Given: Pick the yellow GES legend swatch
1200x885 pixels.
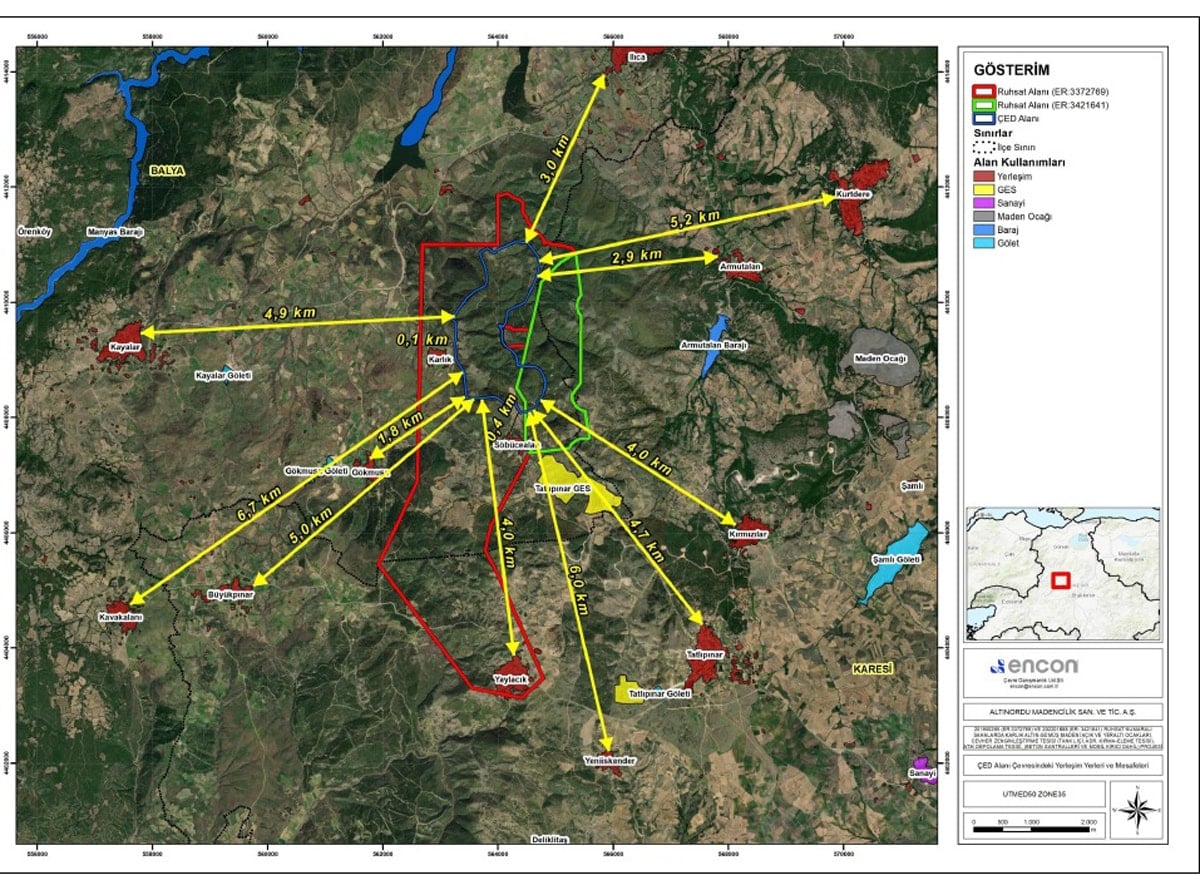Looking at the screenshot, I should (984, 189).
